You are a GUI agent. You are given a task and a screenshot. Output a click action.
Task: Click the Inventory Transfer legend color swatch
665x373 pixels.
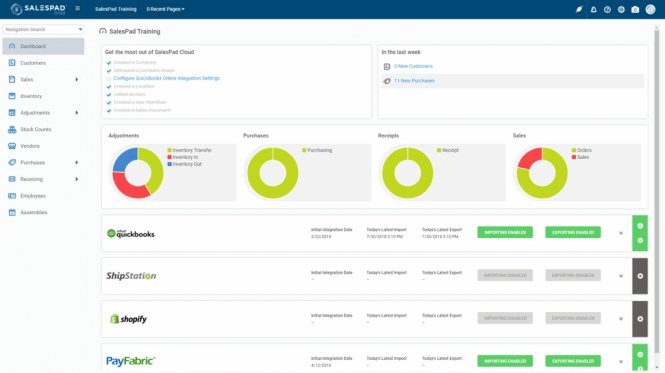click(x=170, y=150)
